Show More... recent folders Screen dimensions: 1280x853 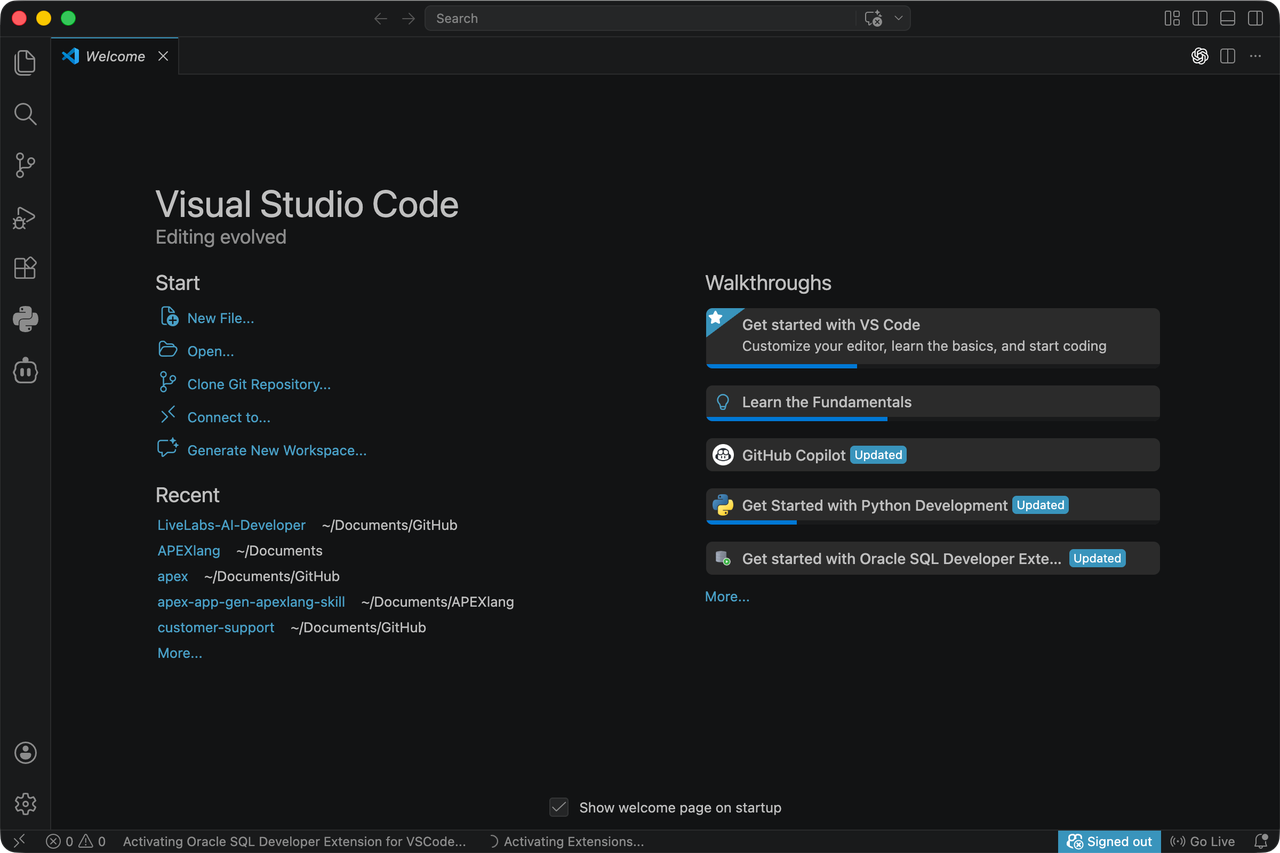pyautogui.click(x=179, y=653)
